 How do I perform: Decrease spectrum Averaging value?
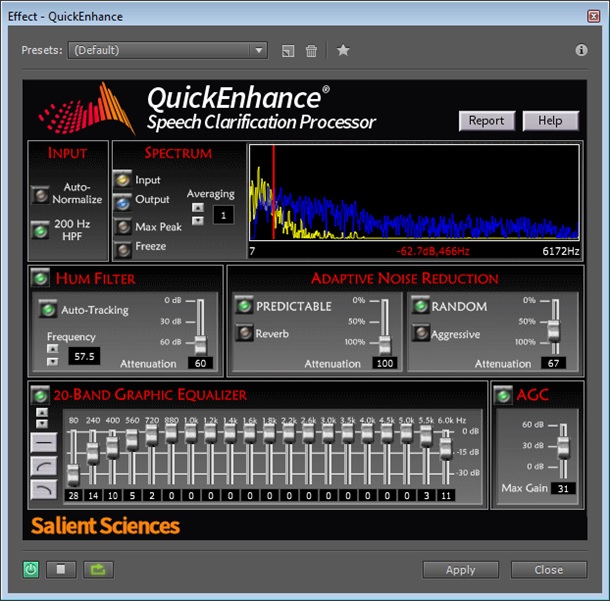point(198,221)
